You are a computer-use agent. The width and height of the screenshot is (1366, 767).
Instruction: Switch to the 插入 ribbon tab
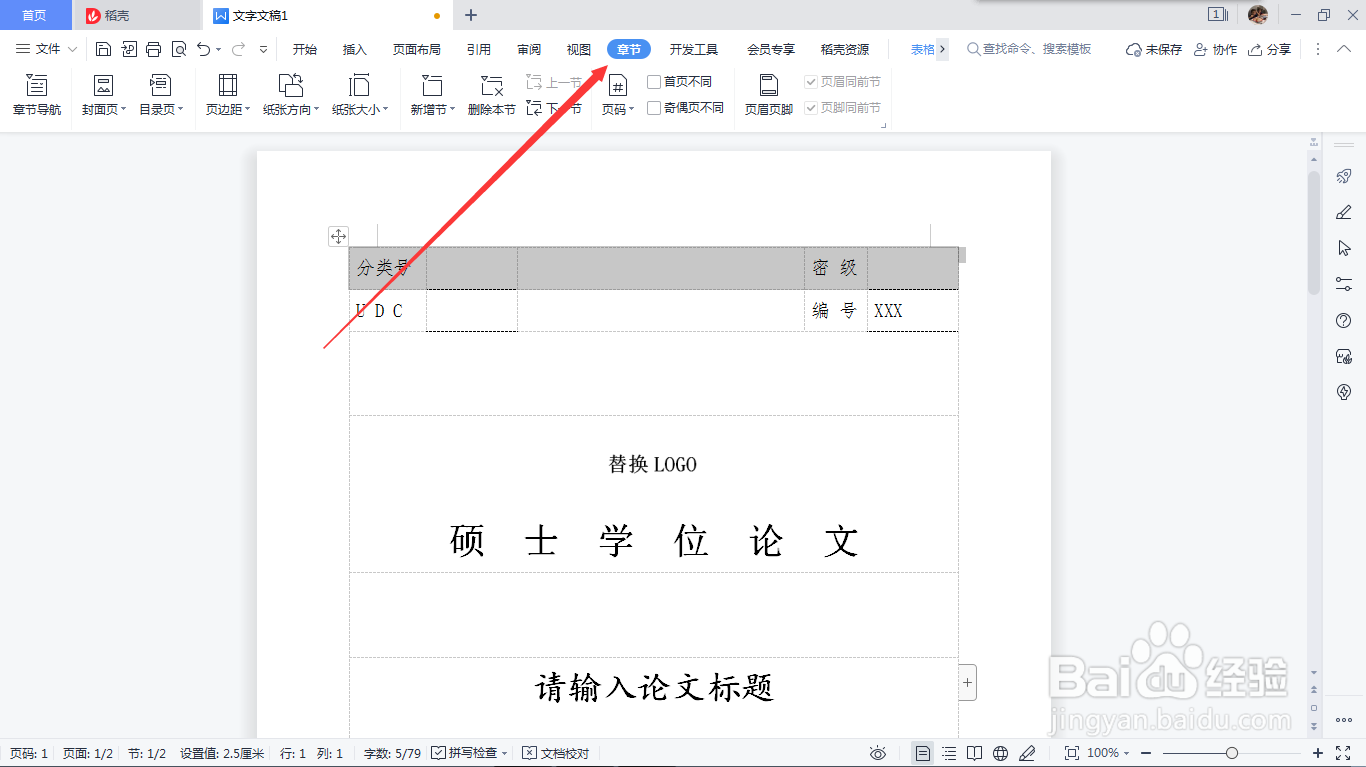click(355, 49)
